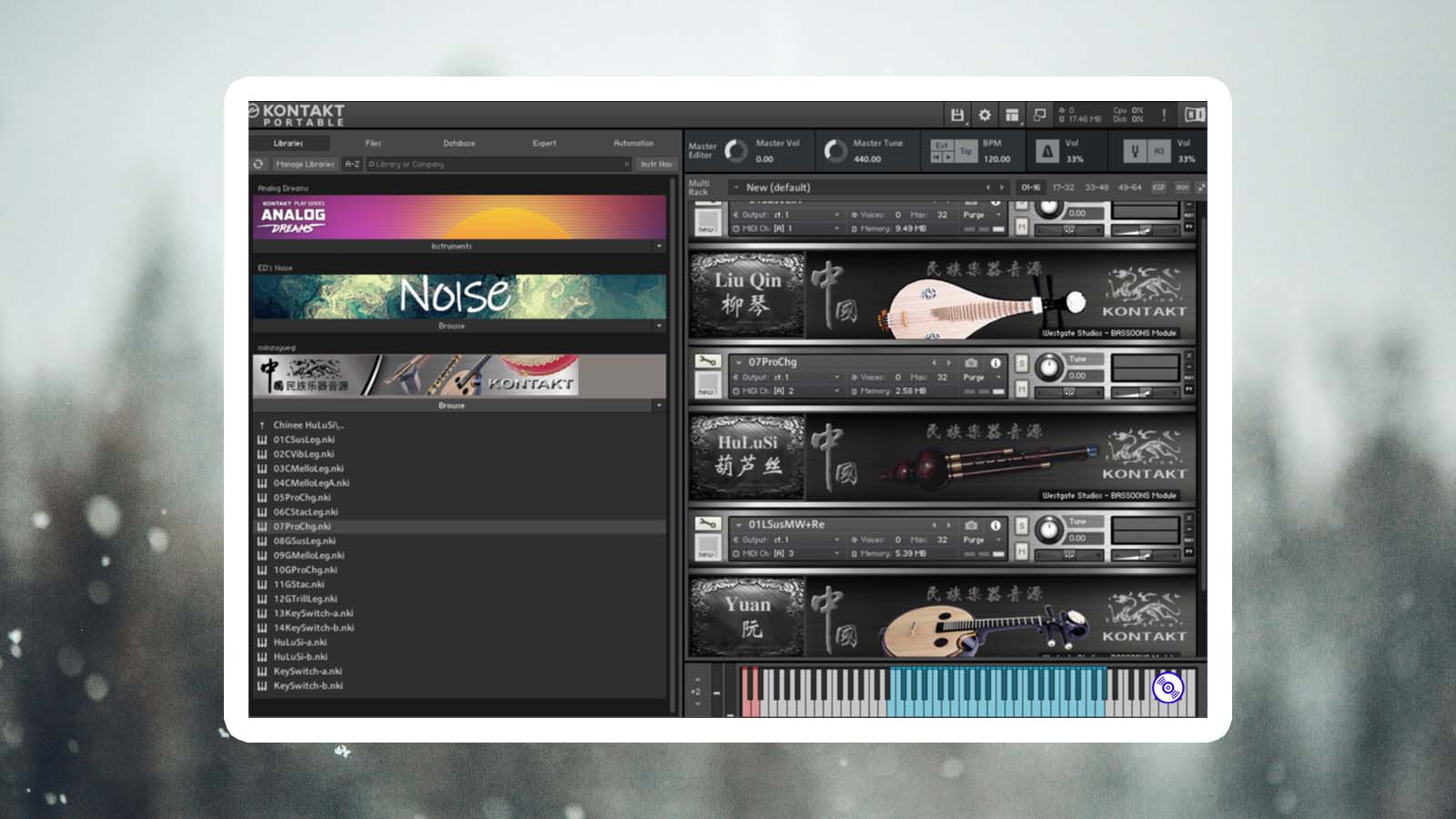Switch to the Files tab
Viewport: 1456px width, 819px height.
(373, 143)
